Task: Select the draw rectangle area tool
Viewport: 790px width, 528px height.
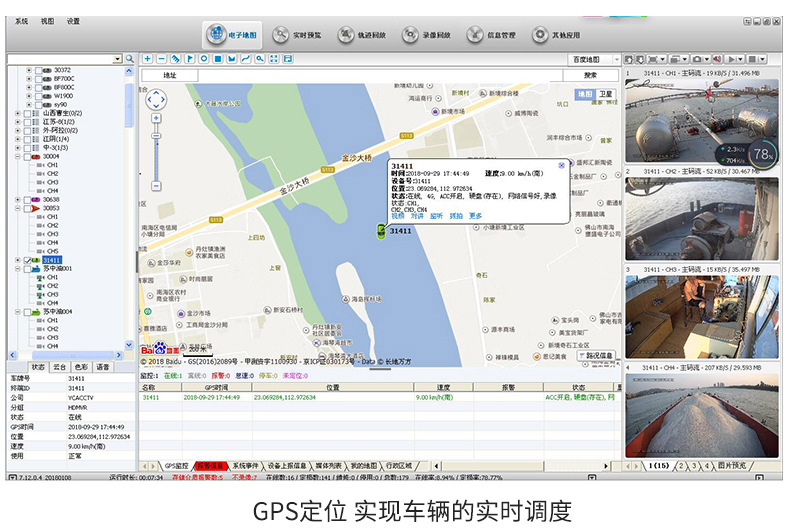Action: click(x=218, y=59)
